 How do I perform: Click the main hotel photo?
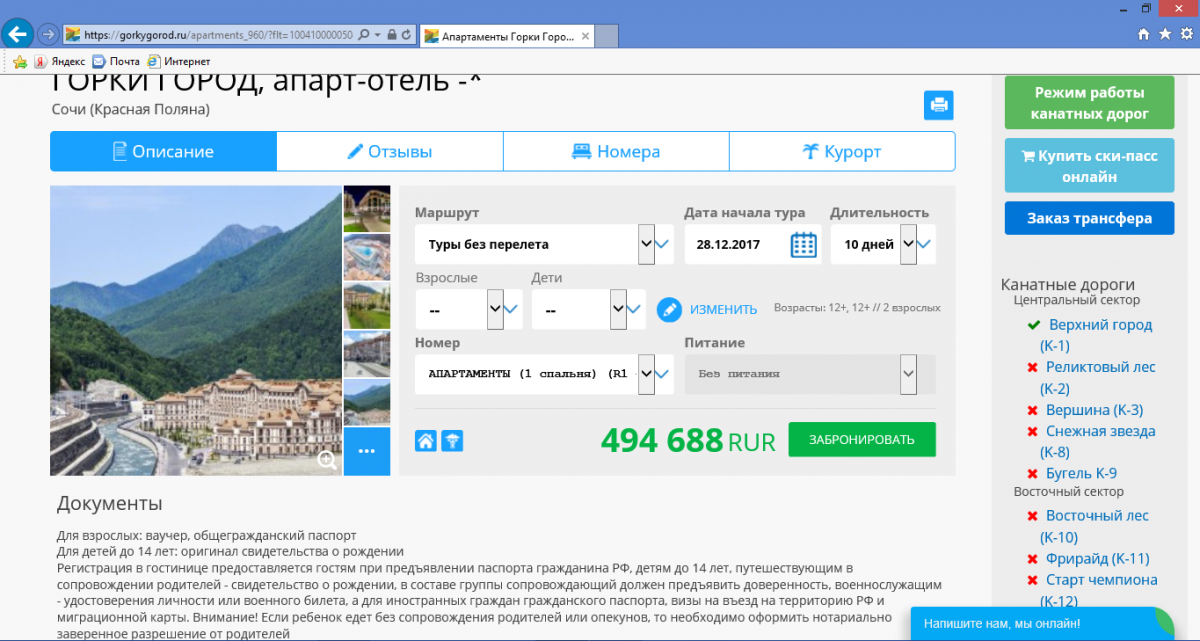[x=196, y=331]
